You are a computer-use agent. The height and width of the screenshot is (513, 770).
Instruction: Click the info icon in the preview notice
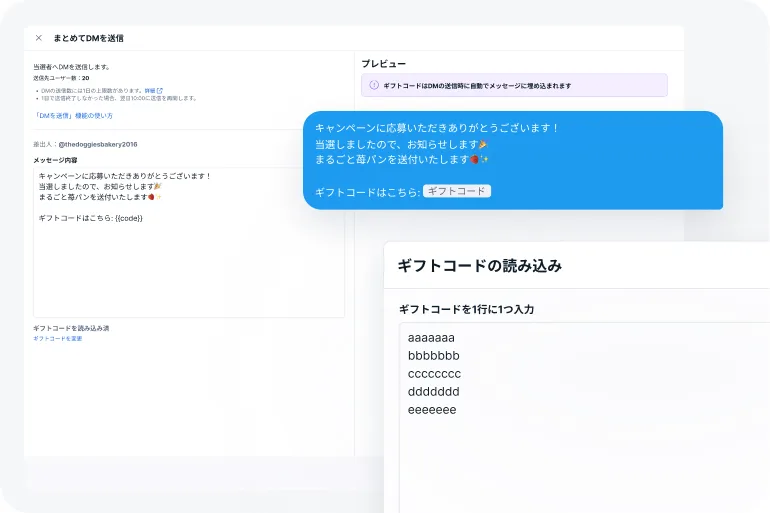[374, 86]
